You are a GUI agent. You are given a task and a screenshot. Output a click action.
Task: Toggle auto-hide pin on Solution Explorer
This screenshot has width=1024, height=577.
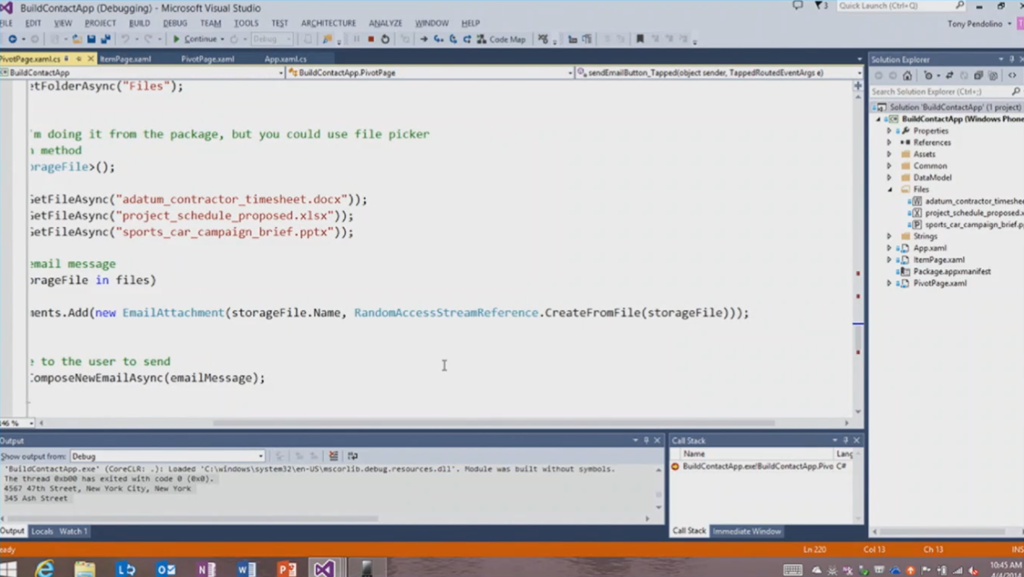[x=1012, y=59]
